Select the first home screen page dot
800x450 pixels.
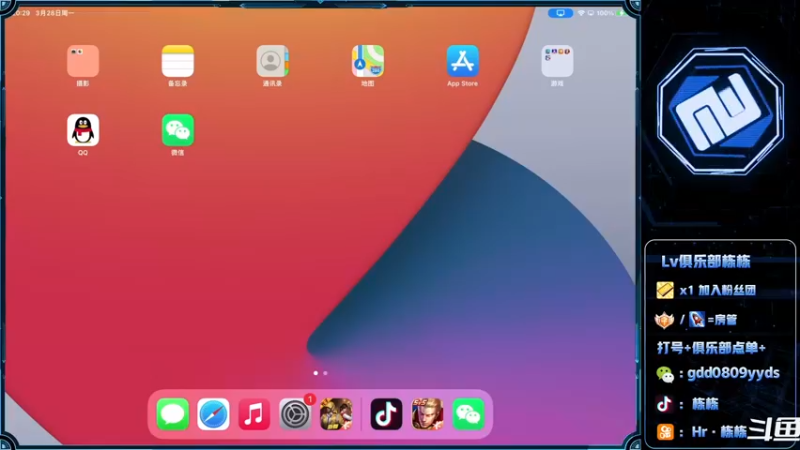[316, 373]
